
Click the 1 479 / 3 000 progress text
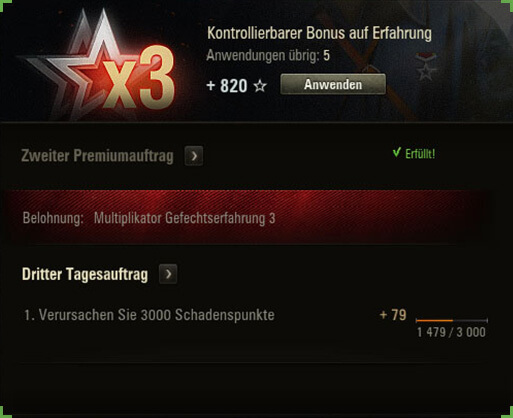click(451, 332)
